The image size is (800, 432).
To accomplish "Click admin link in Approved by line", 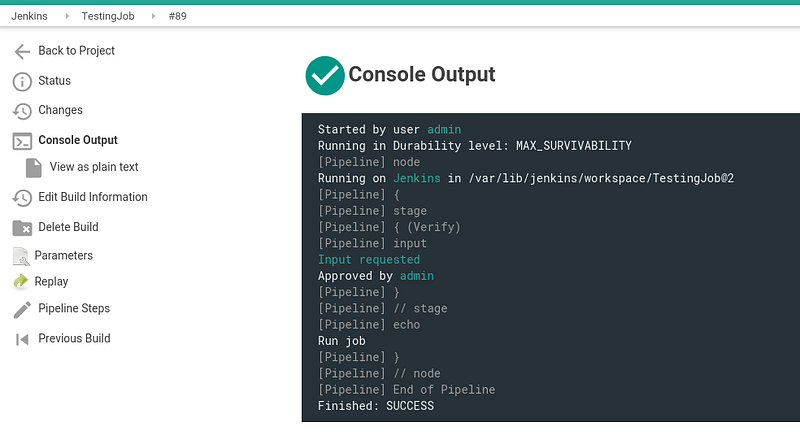I will pyautogui.click(x=417, y=276).
